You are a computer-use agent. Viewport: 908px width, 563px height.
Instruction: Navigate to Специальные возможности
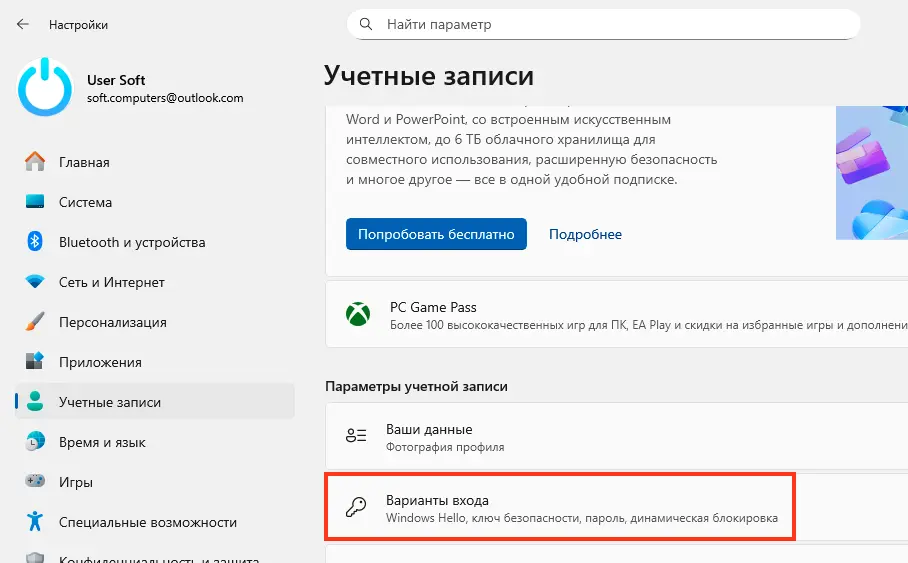point(147,522)
